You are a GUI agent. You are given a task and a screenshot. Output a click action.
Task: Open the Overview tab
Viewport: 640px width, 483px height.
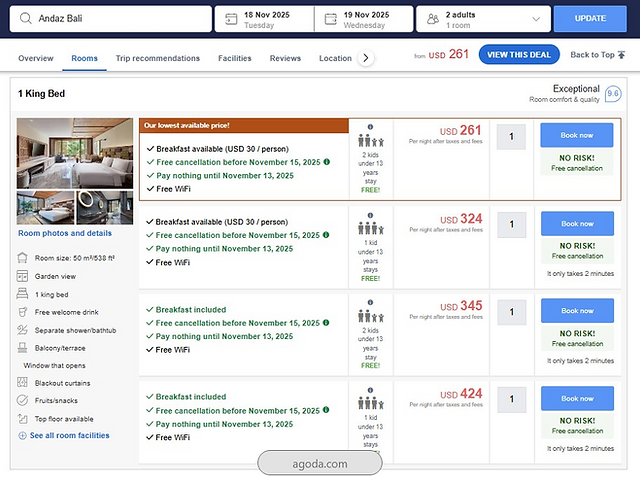36,58
